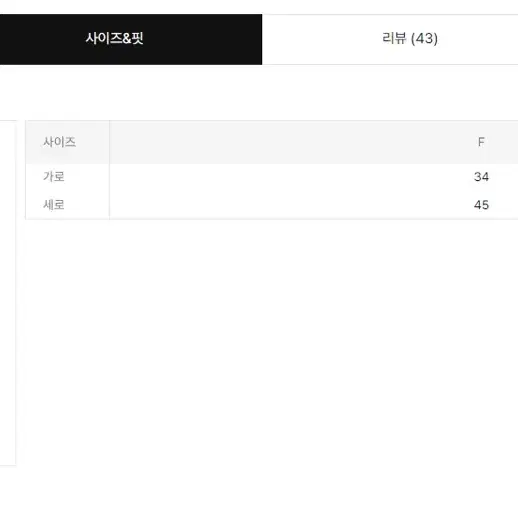Viewport: 518px width, 518px height.
Task: Click the bottom edge of the left panel
Action: click(x=8, y=465)
